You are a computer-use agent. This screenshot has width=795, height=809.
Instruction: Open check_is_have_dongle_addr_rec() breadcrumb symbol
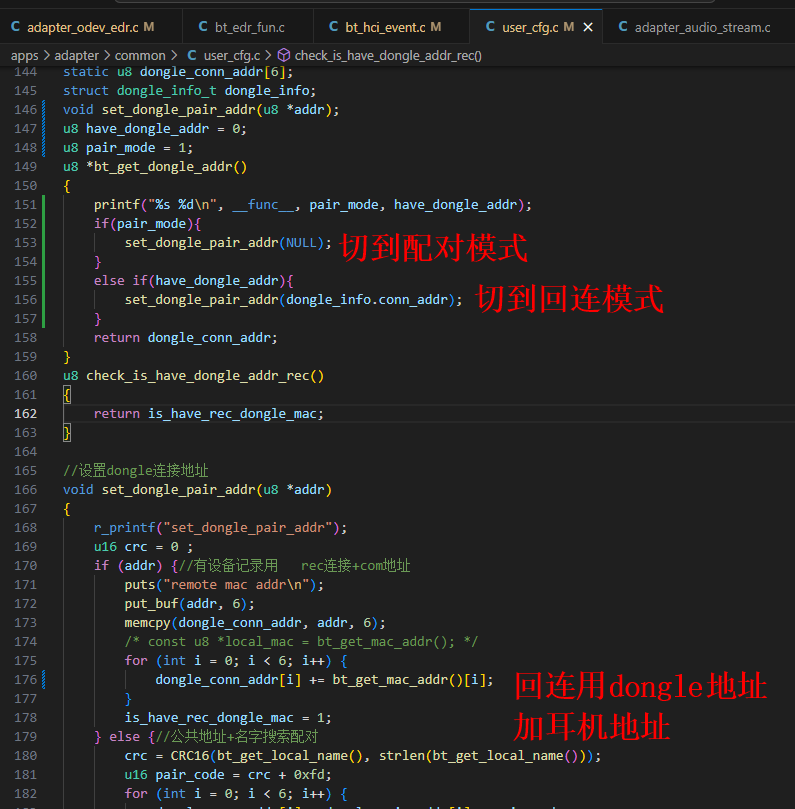388,55
